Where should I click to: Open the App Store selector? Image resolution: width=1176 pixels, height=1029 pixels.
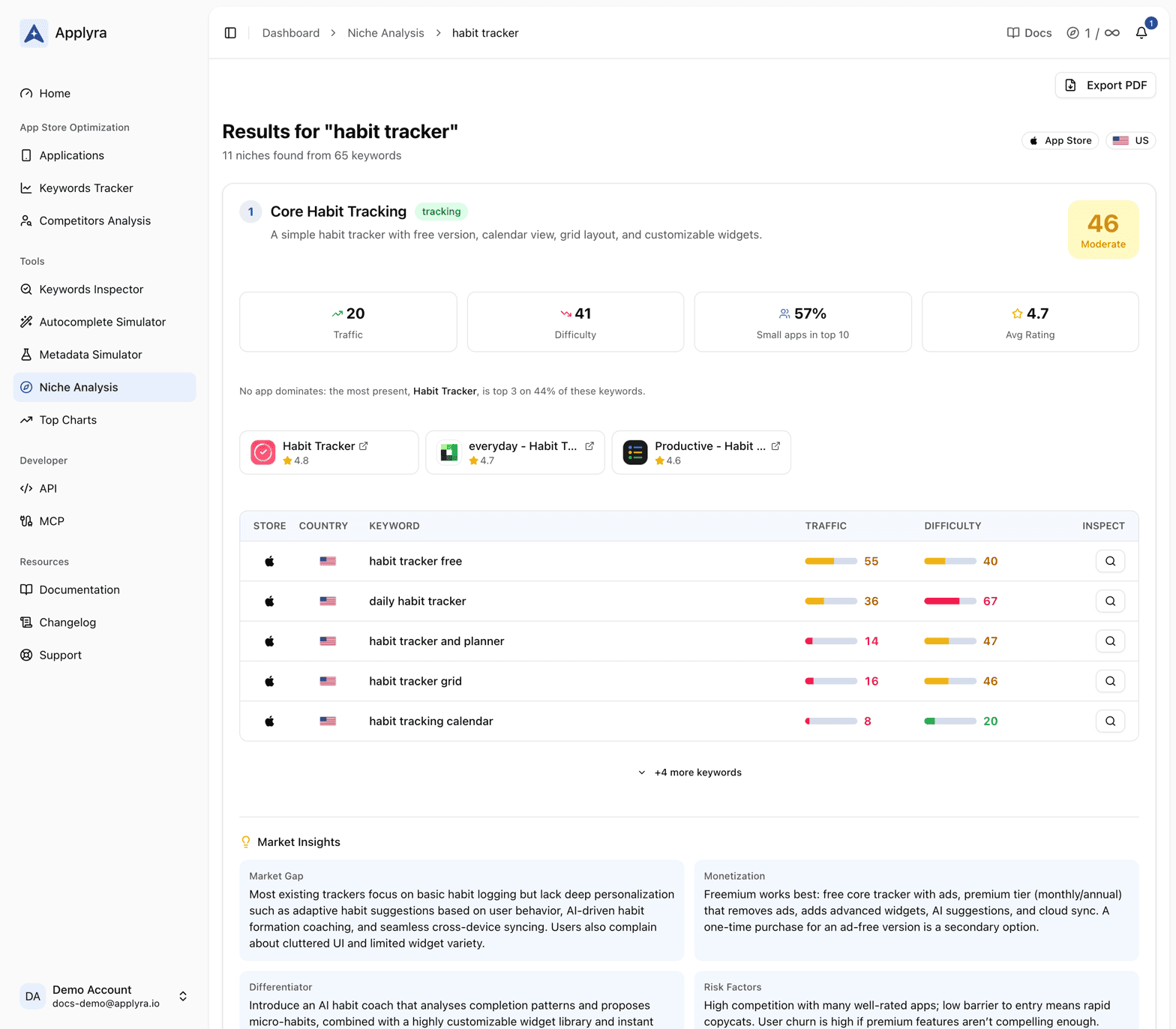click(1060, 140)
